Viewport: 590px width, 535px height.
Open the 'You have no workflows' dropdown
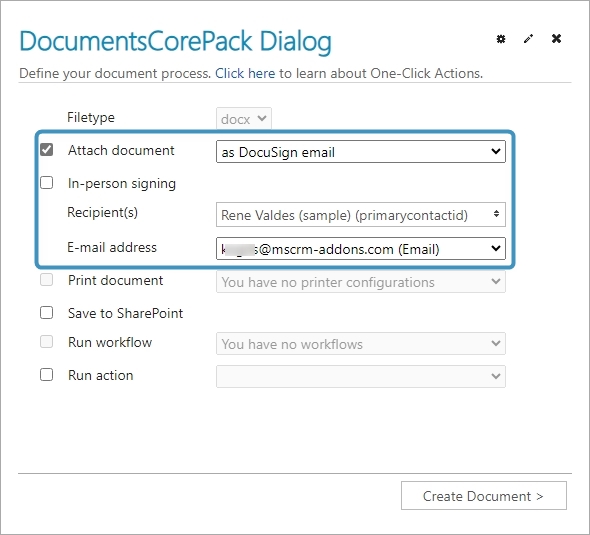[x=360, y=343]
